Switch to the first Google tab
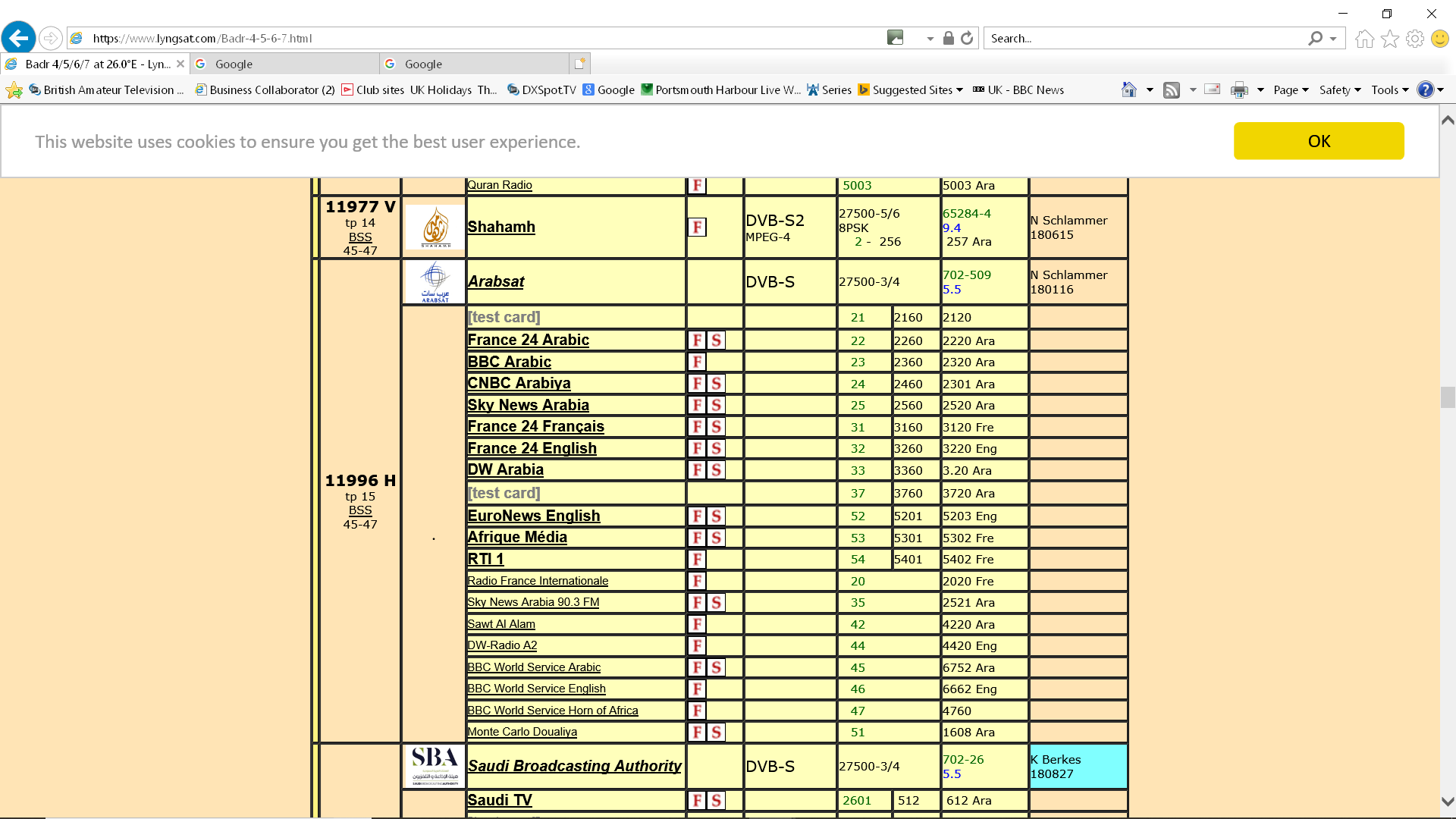 coord(284,64)
